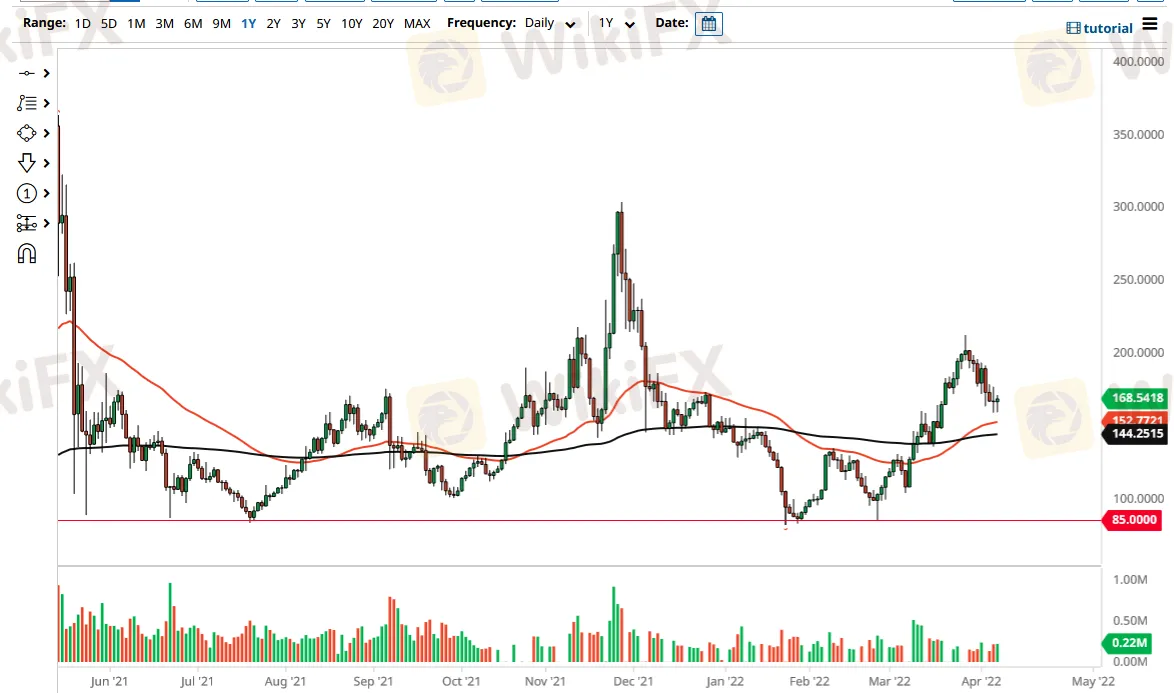The image size is (1174, 693).
Task: Select the line drawing tool icon
Action: 27,74
